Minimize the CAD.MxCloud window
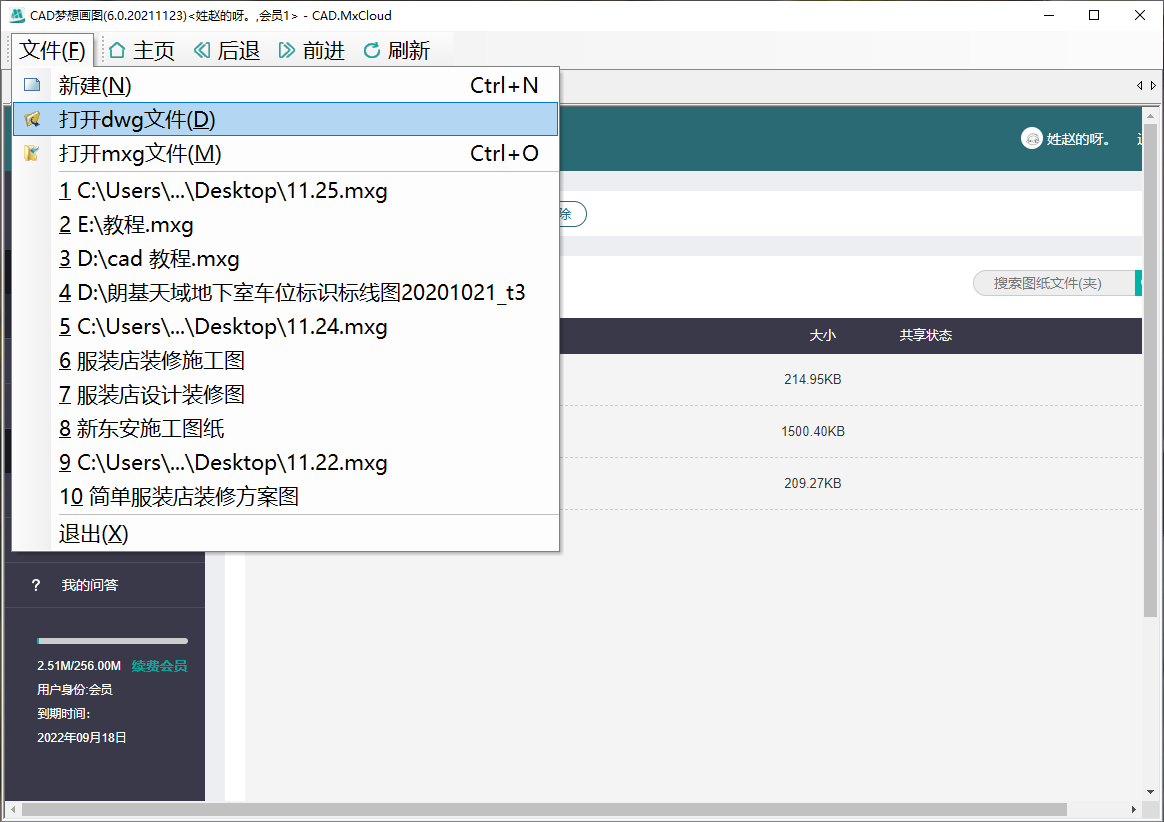 1049,15
